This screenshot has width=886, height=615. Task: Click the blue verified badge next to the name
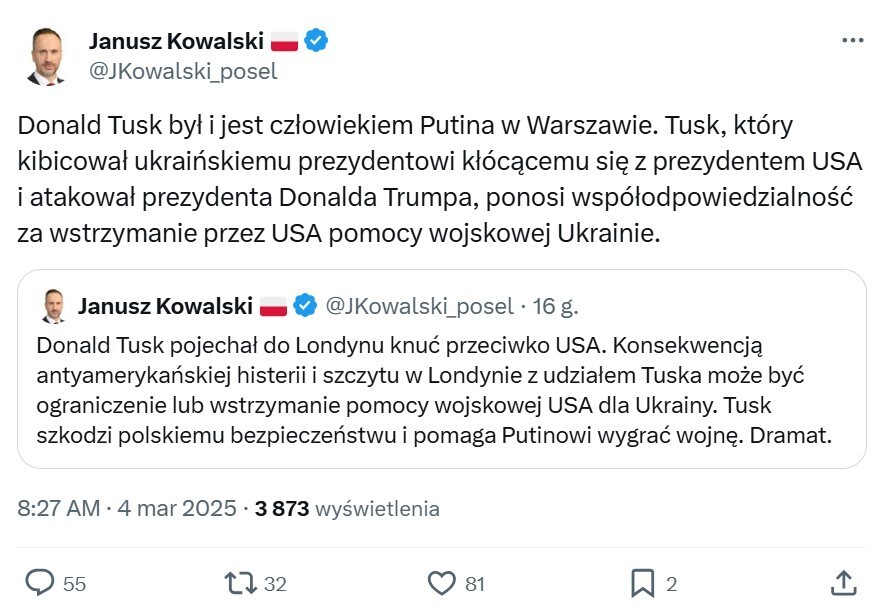(x=317, y=41)
